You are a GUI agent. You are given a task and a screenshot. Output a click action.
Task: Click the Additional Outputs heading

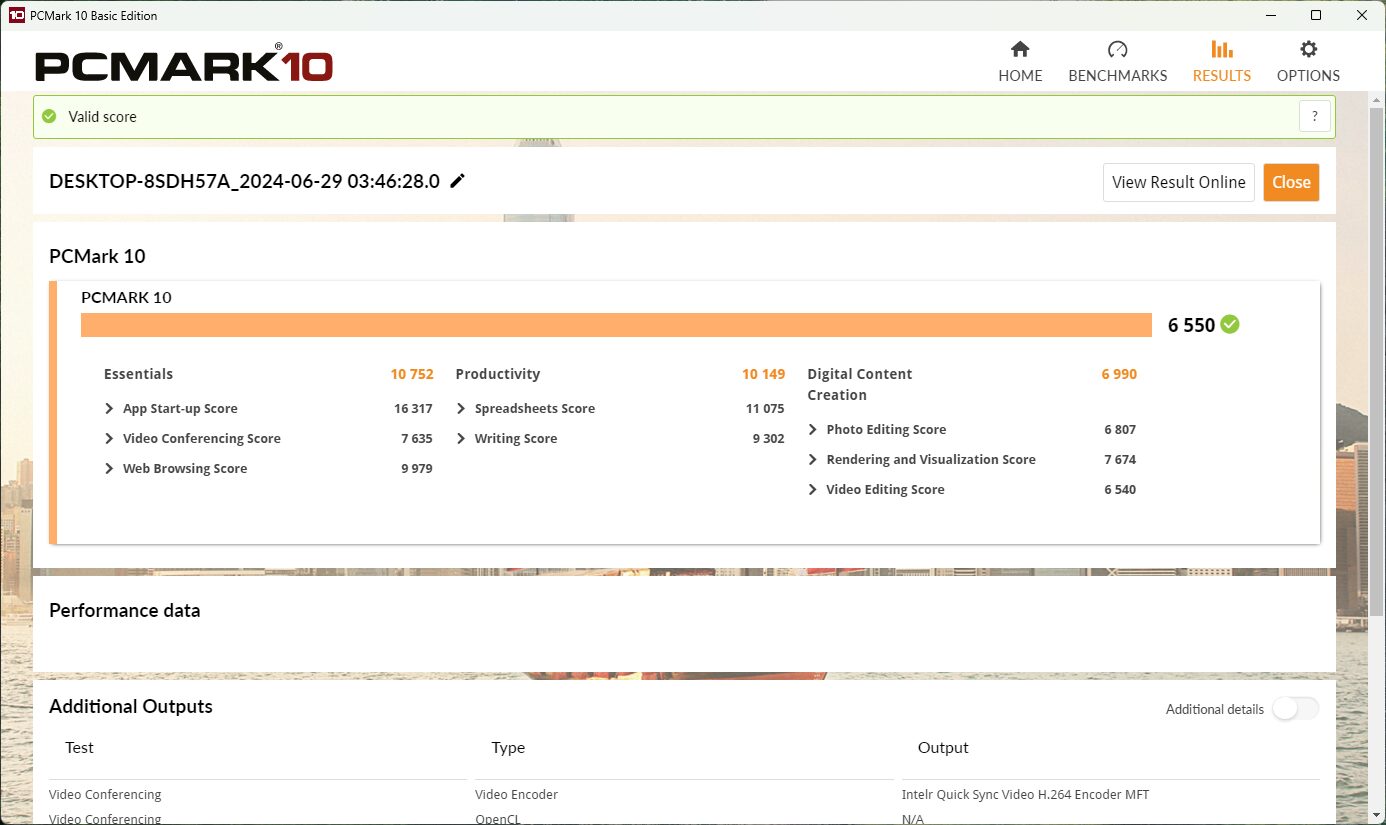tap(131, 706)
